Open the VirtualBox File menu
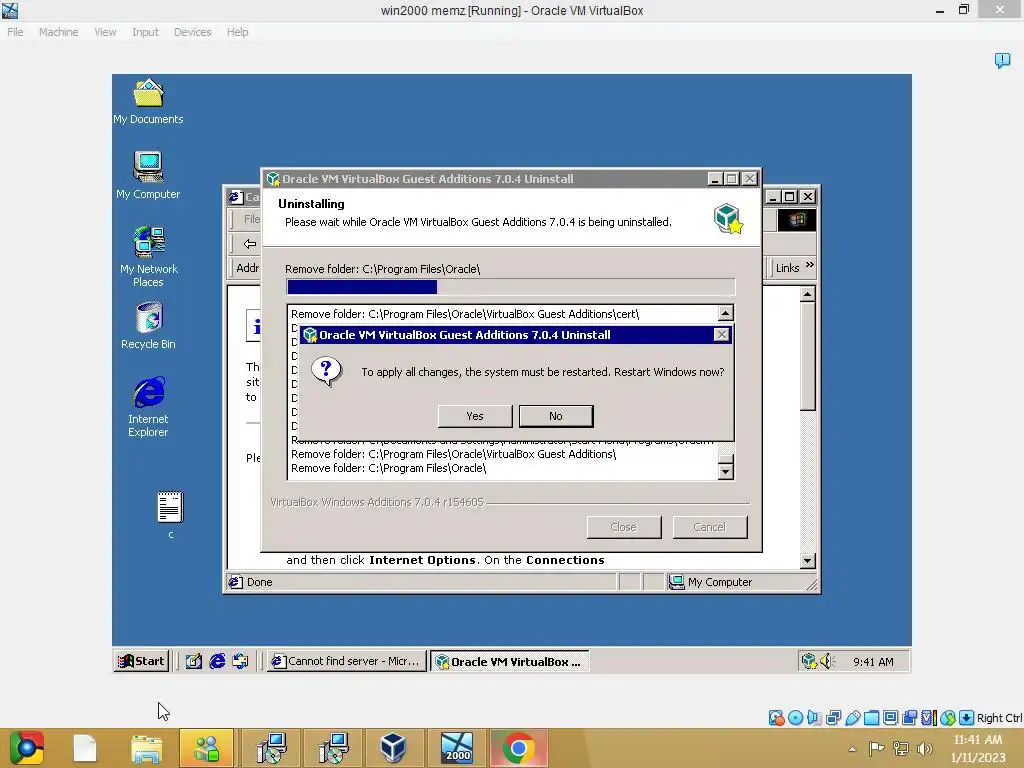 (x=15, y=32)
